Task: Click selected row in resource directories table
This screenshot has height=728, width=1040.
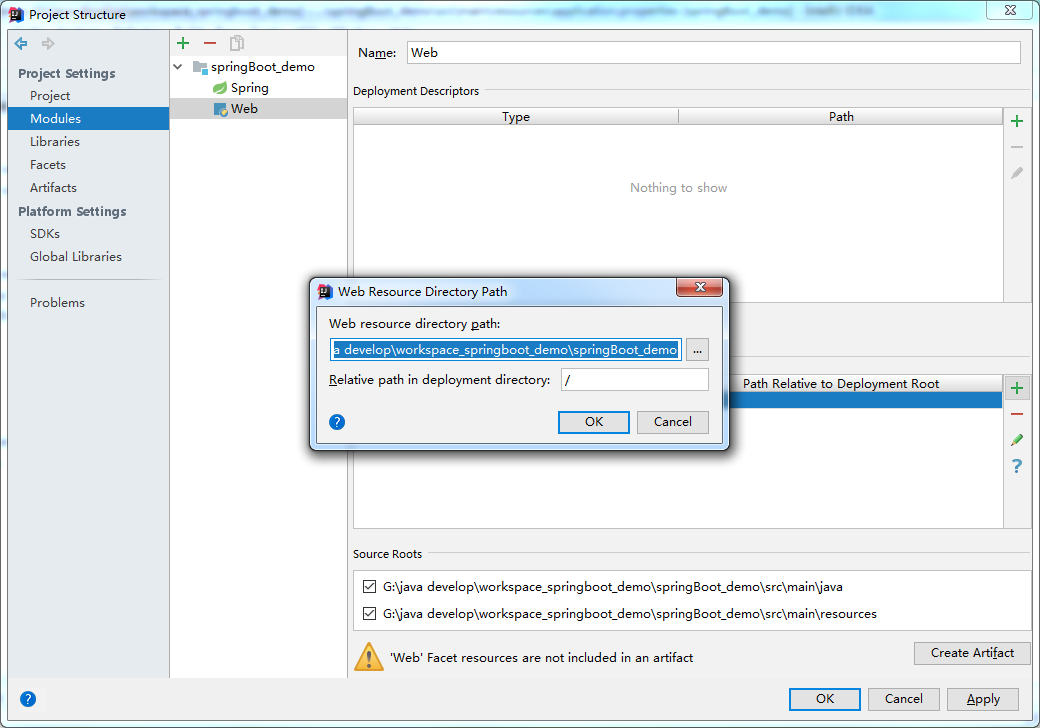Action: (865, 400)
